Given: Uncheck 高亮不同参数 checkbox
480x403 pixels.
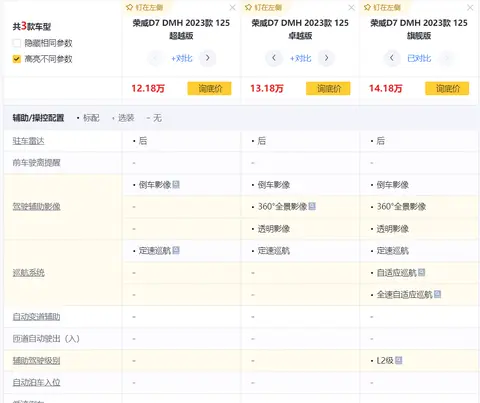Looking at the screenshot, I should (x=16, y=59).
